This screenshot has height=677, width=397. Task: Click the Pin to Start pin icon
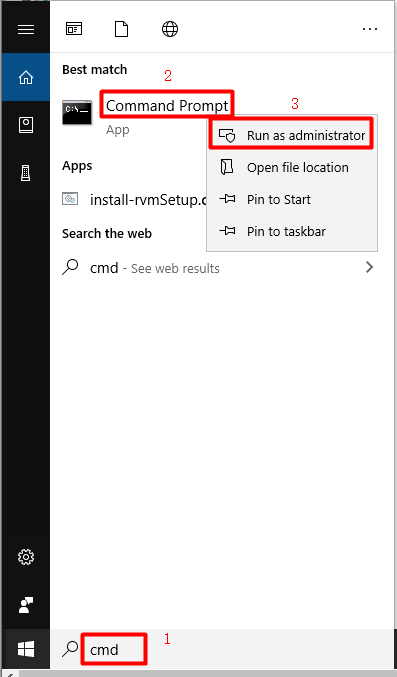(227, 199)
